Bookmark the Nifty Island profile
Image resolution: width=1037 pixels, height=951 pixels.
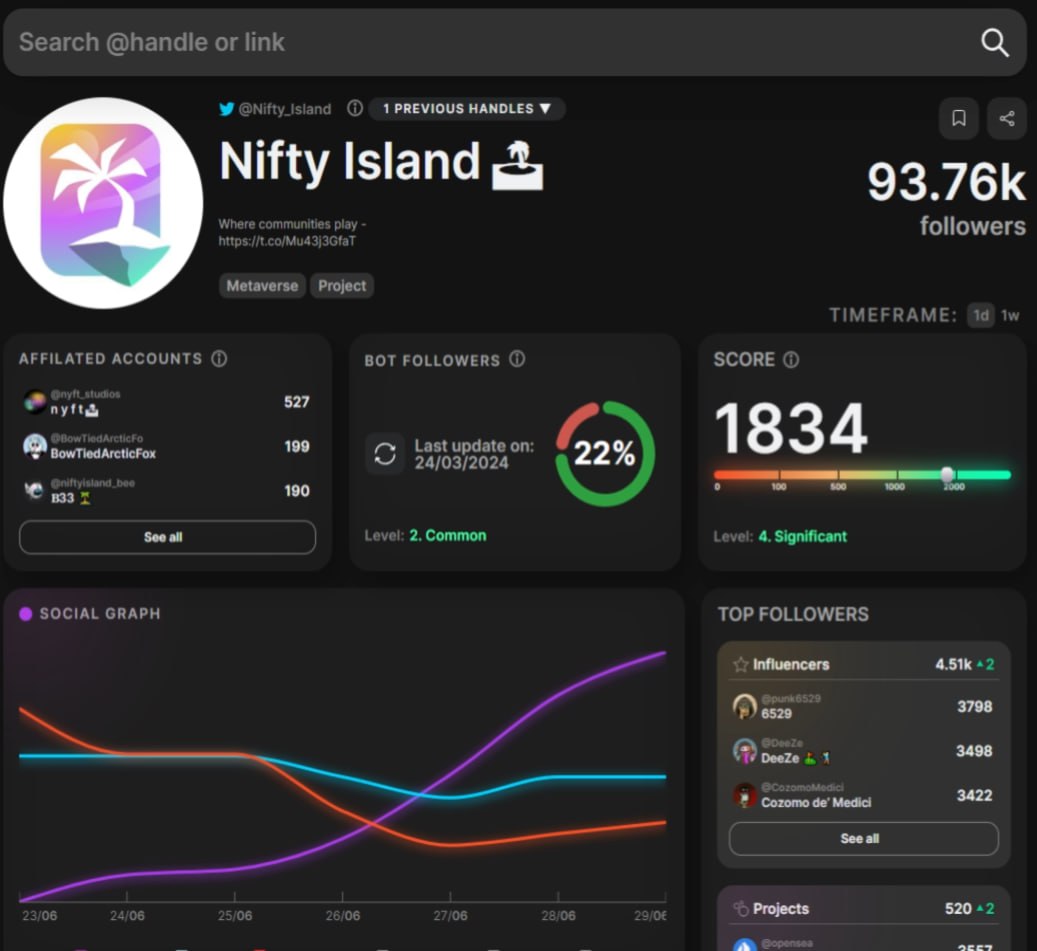[958, 118]
